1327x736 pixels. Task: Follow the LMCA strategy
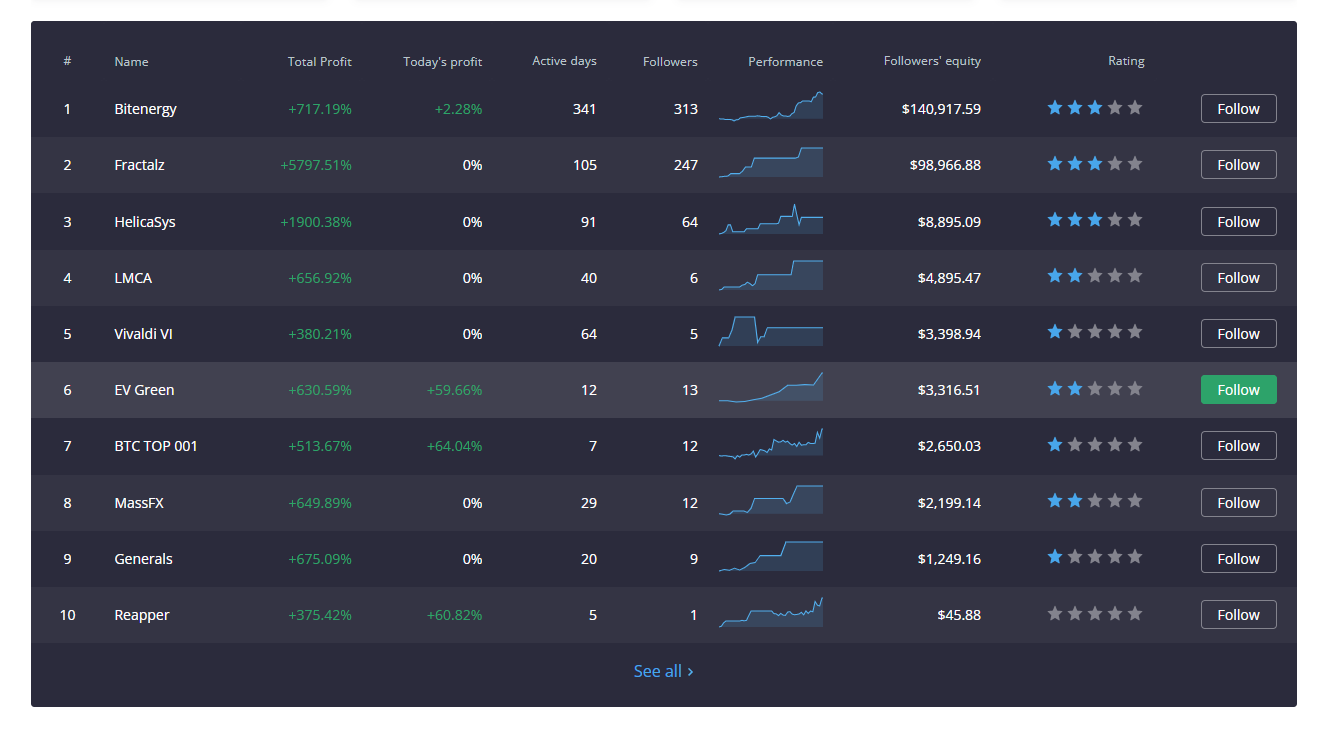coord(1238,278)
